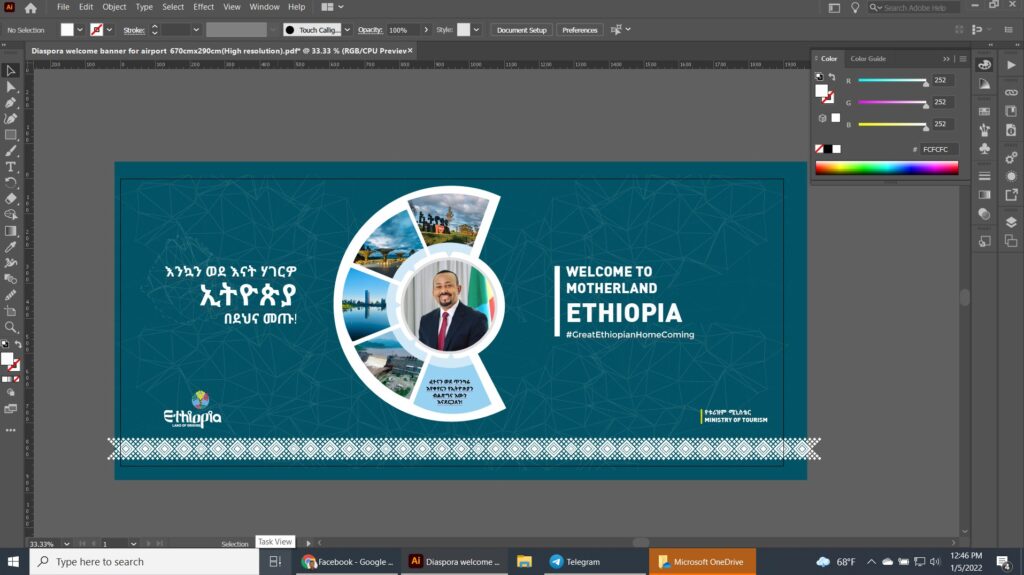Select the Diaspora welcome banner document tab
This screenshot has height=575, width=1024.
[221, 50]
